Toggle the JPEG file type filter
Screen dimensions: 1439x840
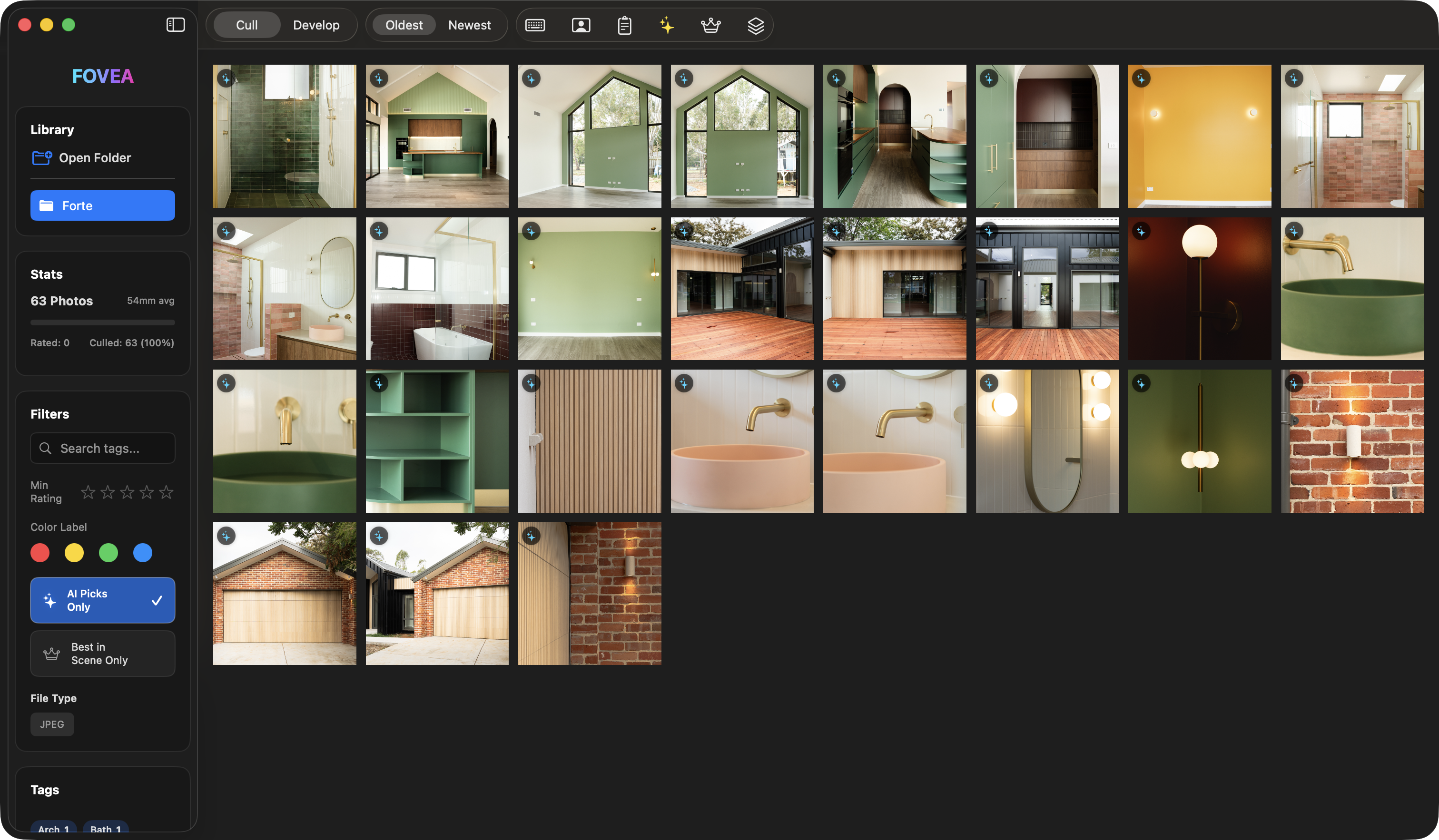click(52, 724)
